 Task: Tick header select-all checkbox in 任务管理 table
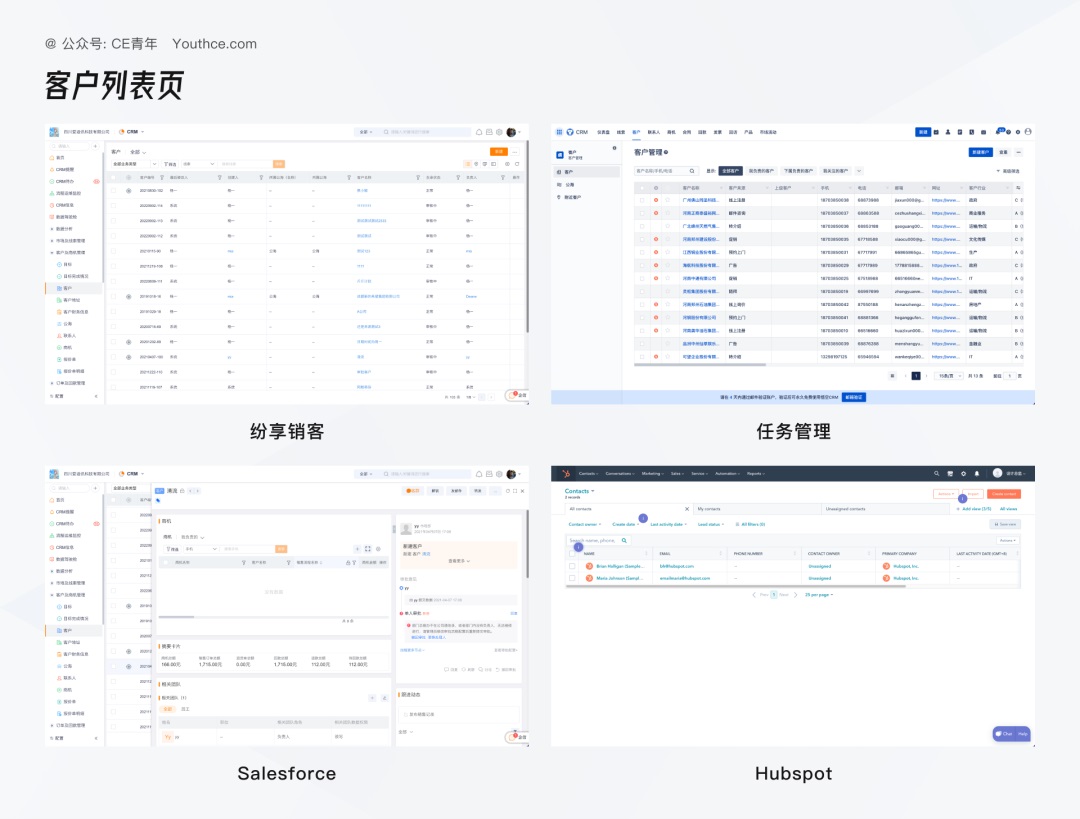tap(642, 188)
